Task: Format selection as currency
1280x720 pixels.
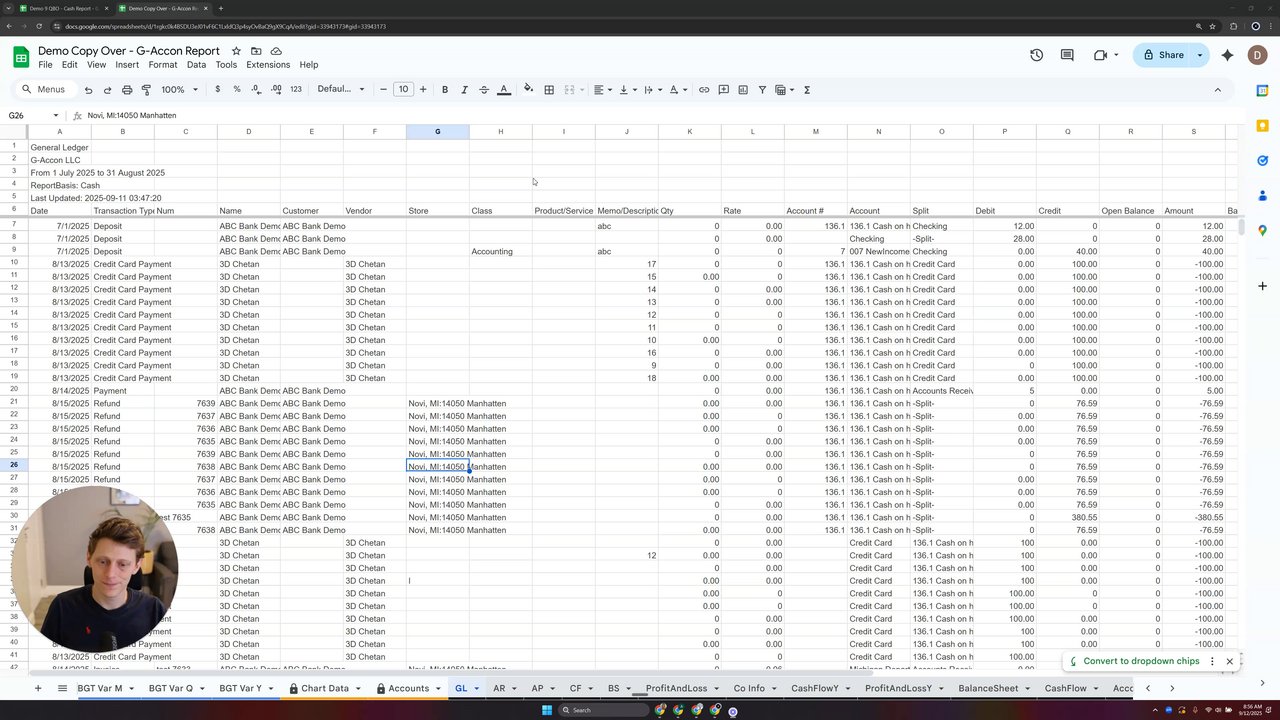Action: tap(217, 90)
